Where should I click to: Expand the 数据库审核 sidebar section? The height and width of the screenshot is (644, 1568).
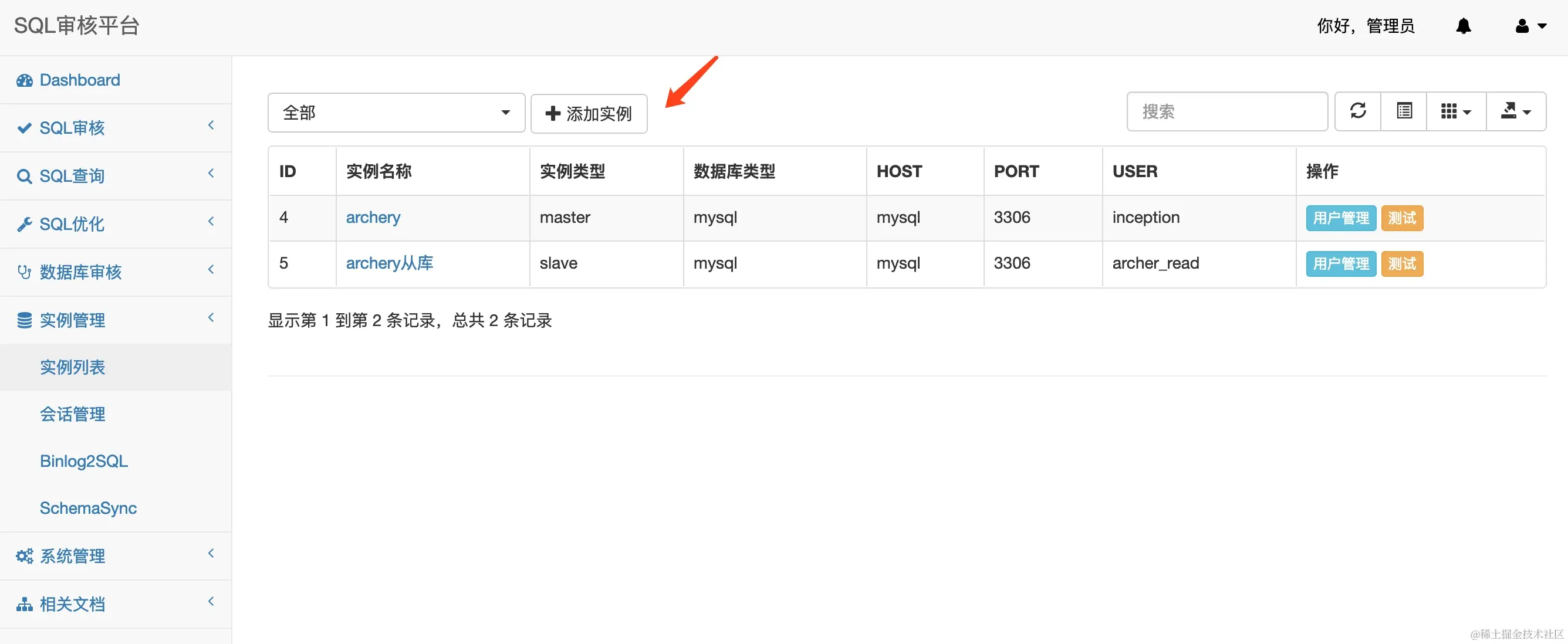211,269
